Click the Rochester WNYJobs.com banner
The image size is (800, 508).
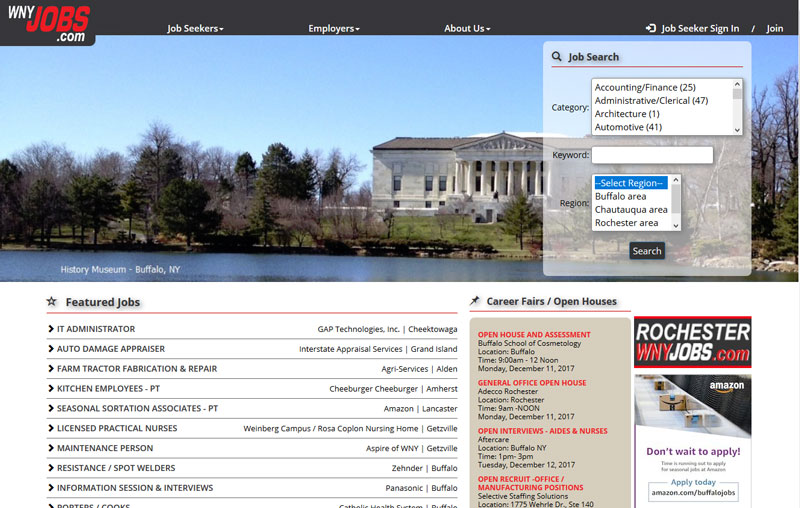click(692, 342)
